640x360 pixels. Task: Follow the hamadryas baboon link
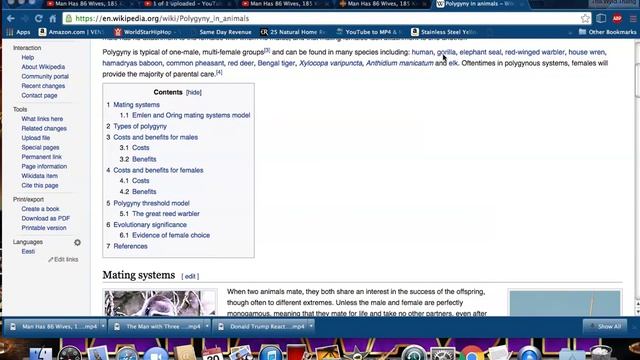(132, 63)
